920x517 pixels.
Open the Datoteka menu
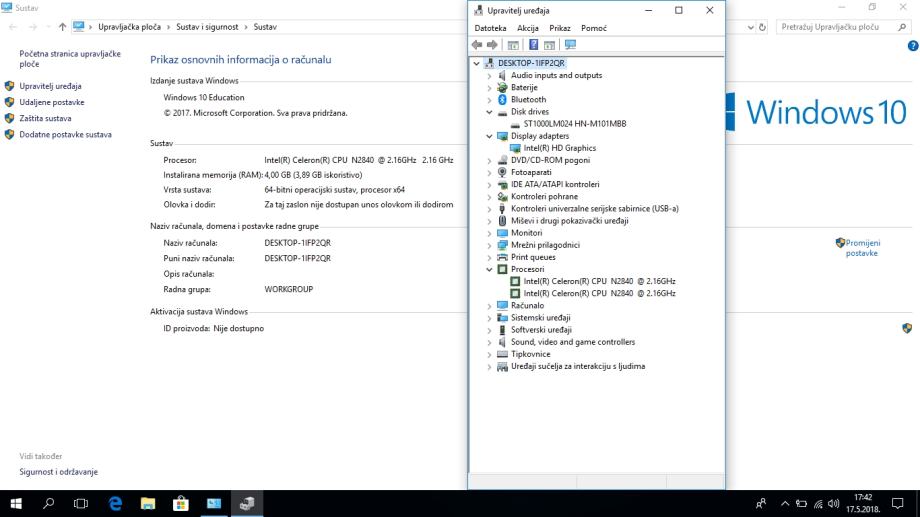pos(490,28)
